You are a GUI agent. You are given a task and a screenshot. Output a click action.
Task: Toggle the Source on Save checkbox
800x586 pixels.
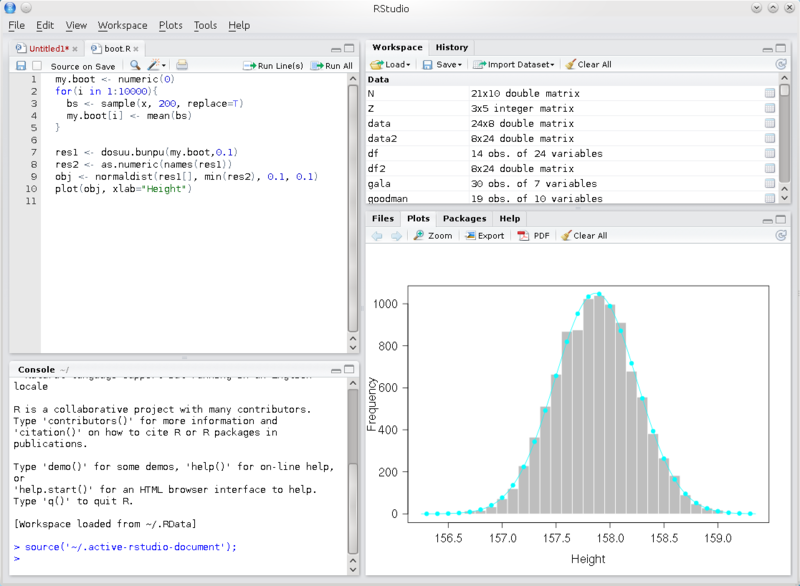37,66
